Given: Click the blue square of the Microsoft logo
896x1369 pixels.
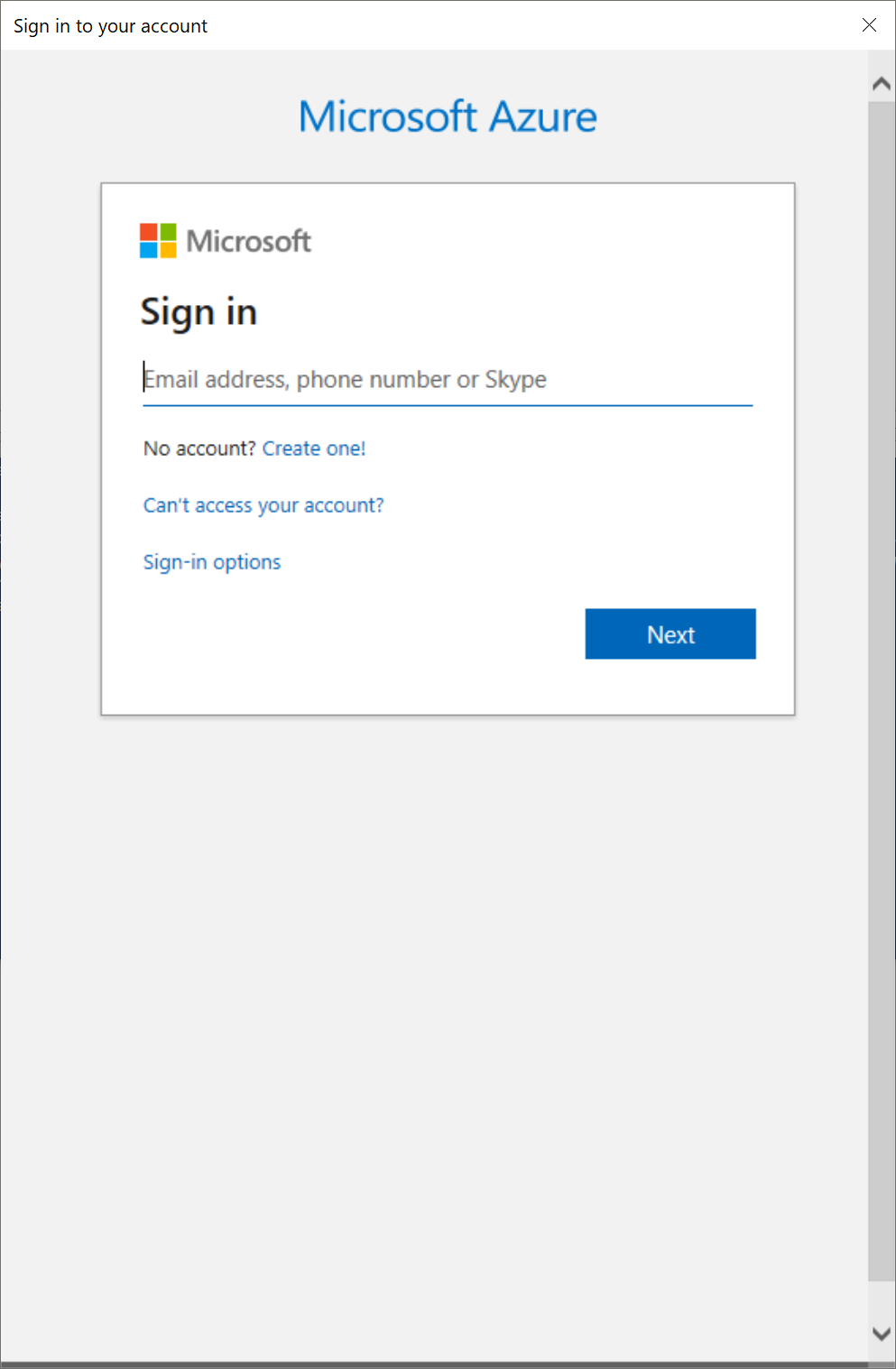Looking at the screenshot, I should coord(149,250).
